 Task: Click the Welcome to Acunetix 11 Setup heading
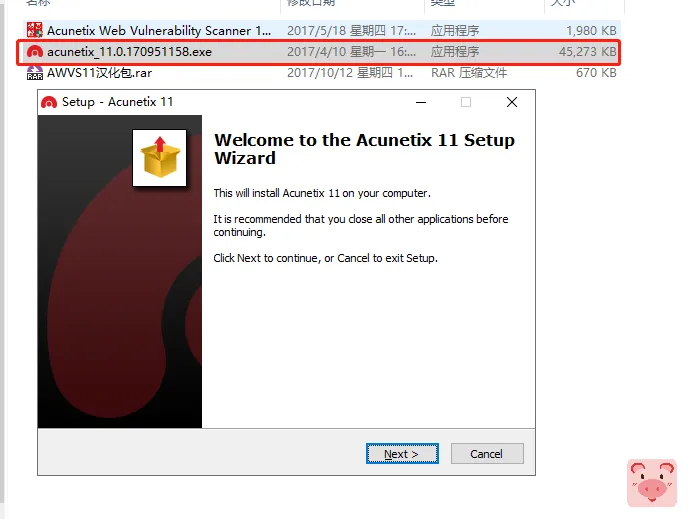(x=364, y=149)
